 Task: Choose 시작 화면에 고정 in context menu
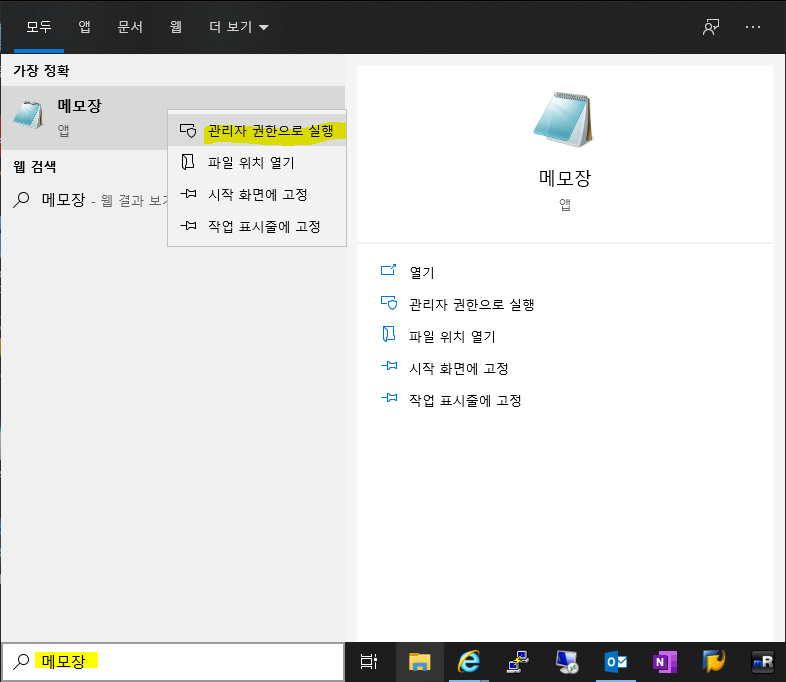(x=257, y=194)
